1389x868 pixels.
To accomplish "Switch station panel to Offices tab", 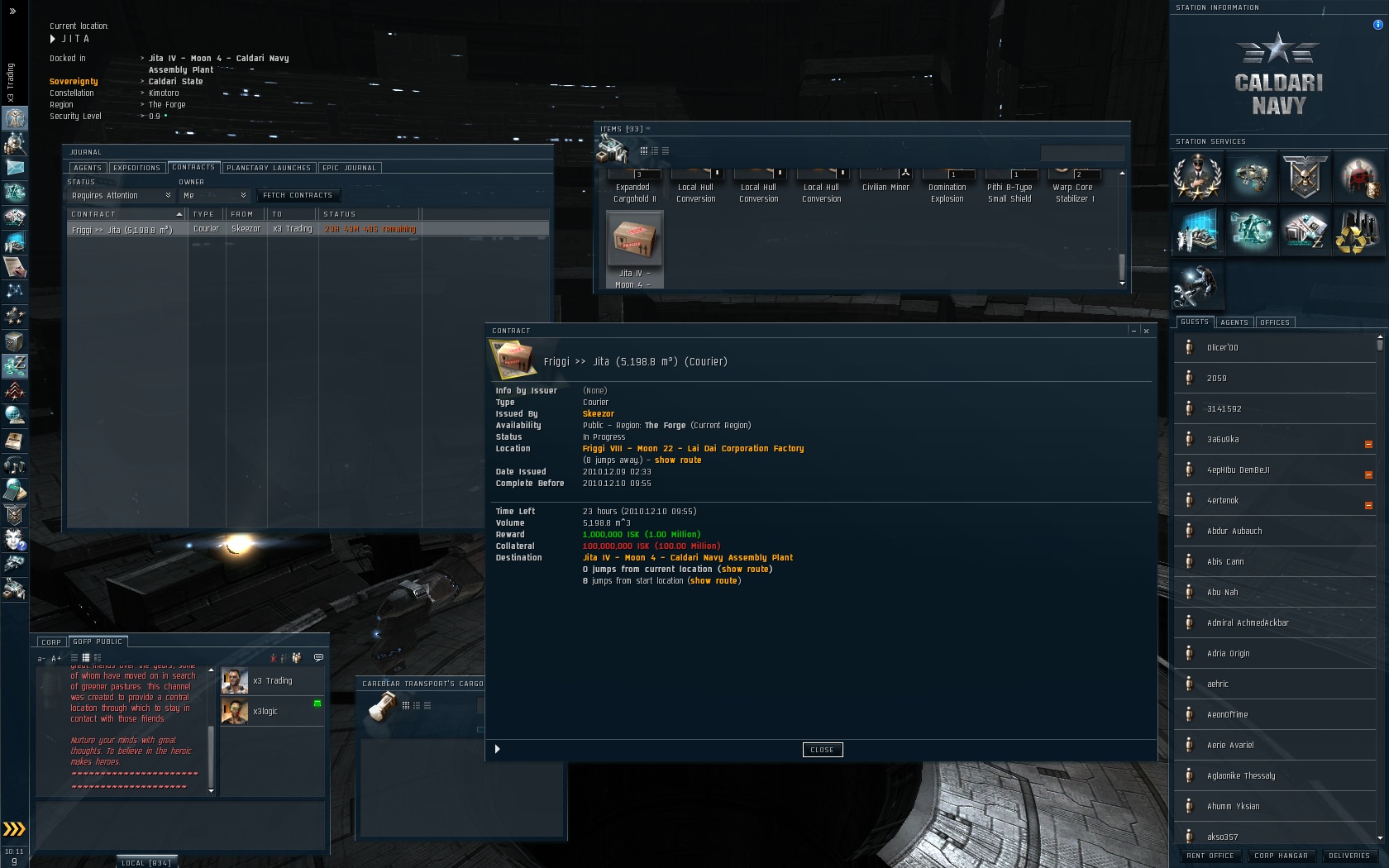I will click(1275, 322).
